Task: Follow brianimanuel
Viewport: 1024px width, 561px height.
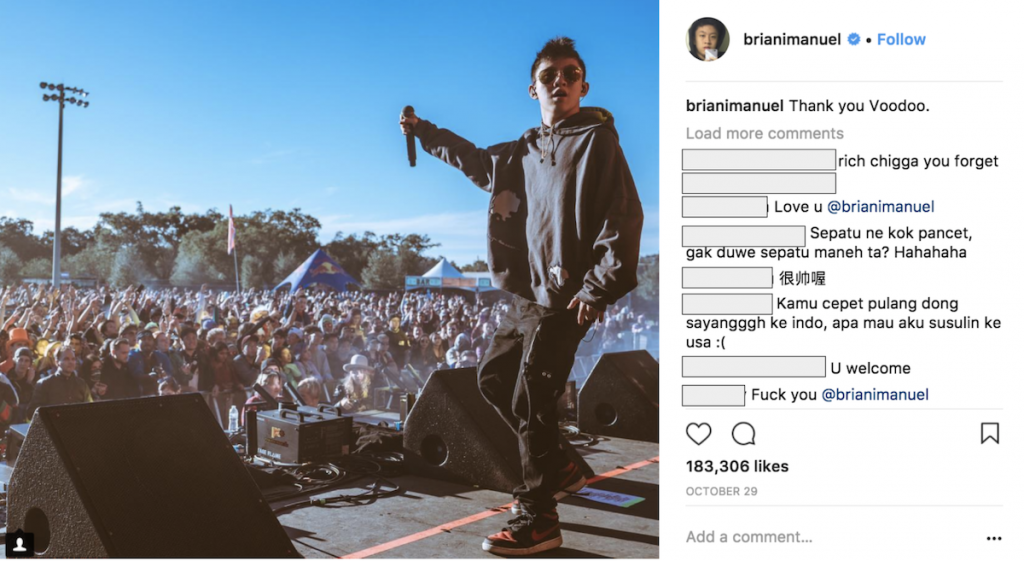Action: click(901, 39)
